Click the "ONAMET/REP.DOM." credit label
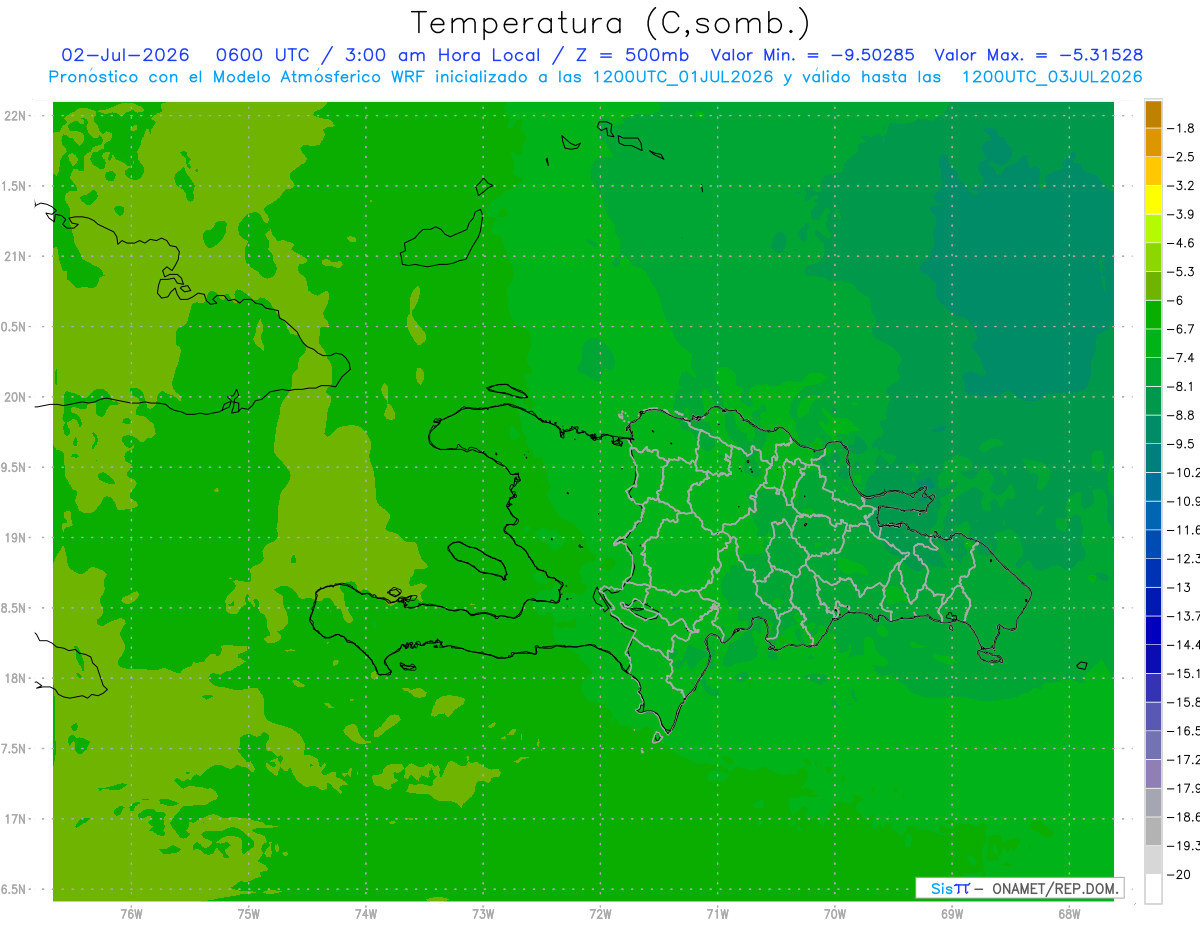 point(1053,888)
